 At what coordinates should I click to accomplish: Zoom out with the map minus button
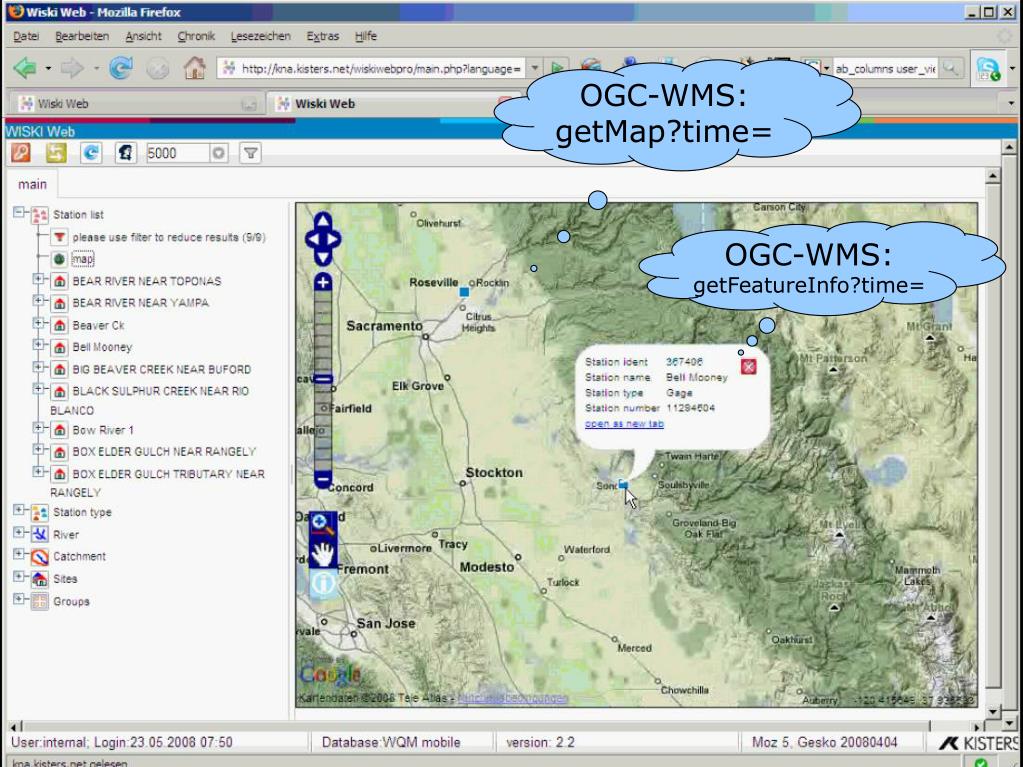pos(323,479)
